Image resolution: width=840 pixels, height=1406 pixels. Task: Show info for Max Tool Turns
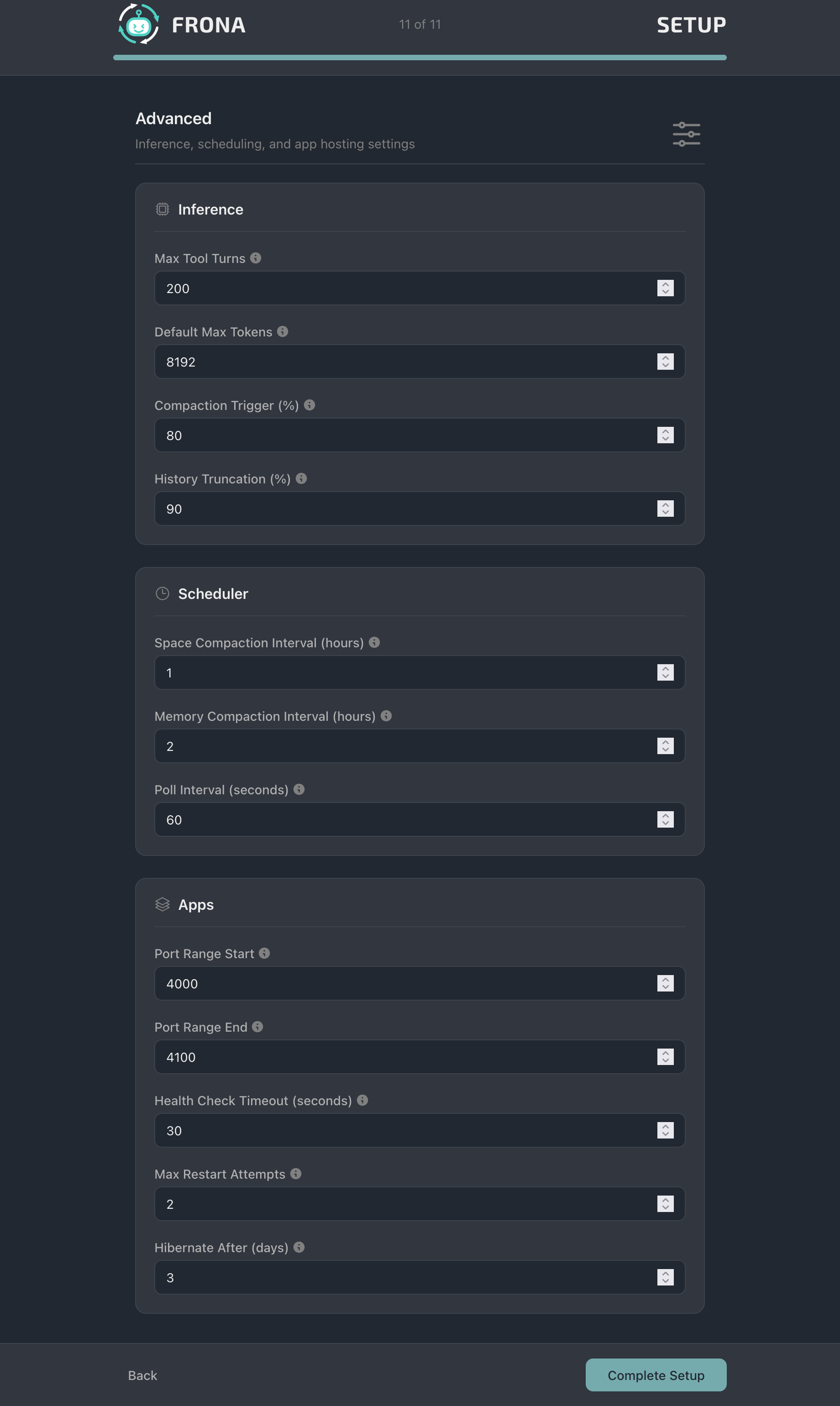point(256,258)
